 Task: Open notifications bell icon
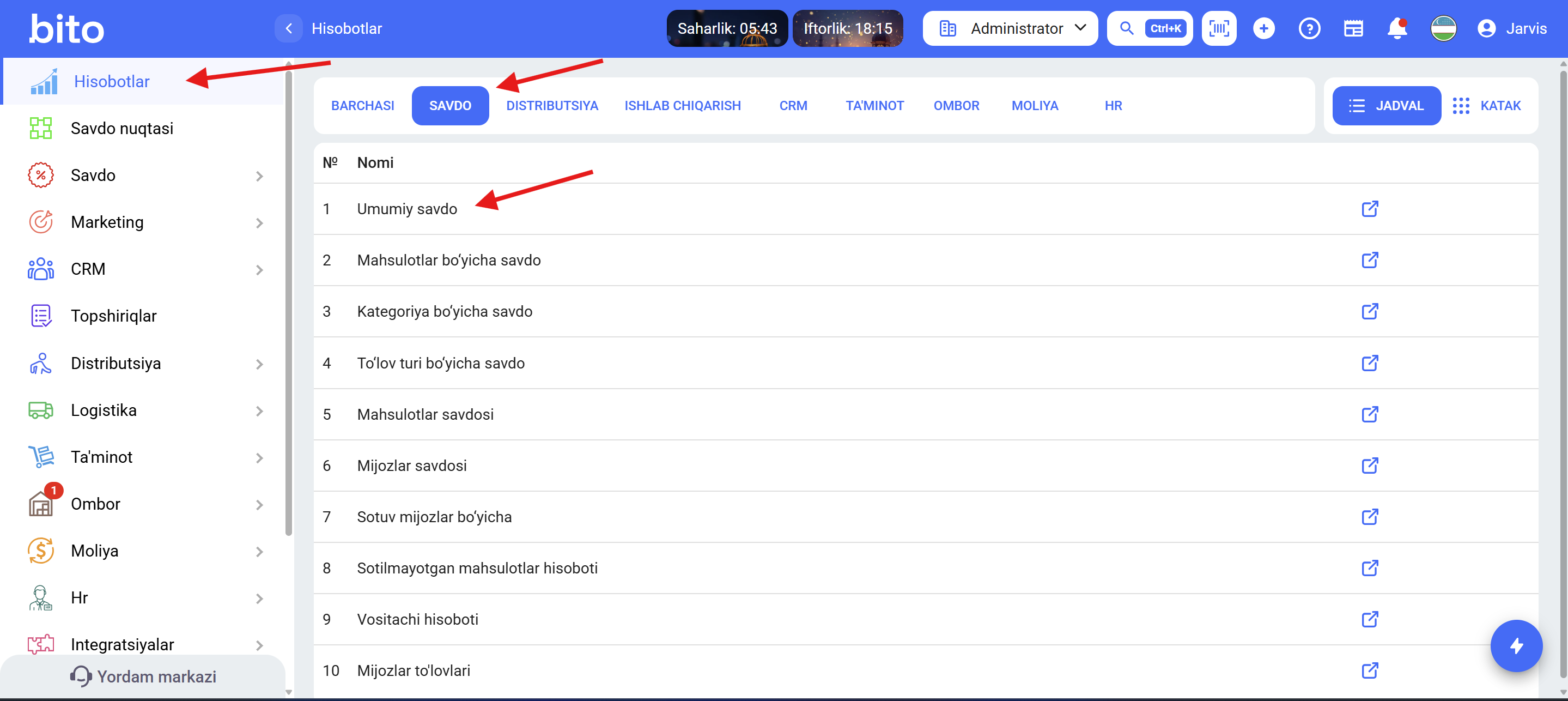coord(1396,28)
